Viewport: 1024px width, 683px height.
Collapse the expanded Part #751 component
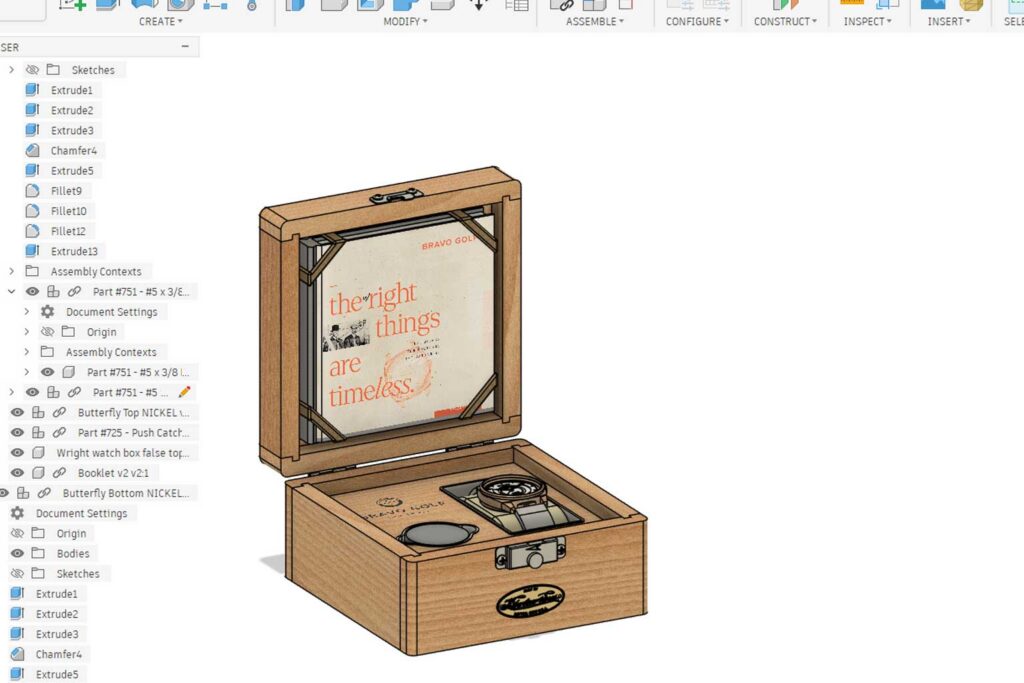[x=12, y=291]
